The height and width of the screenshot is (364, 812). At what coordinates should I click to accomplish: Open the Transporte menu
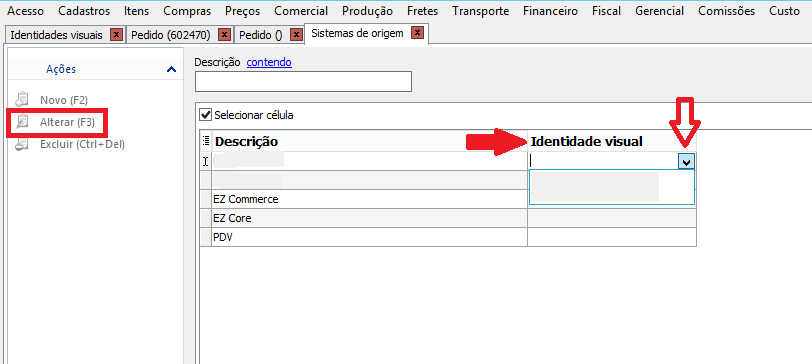coord(481,11)
